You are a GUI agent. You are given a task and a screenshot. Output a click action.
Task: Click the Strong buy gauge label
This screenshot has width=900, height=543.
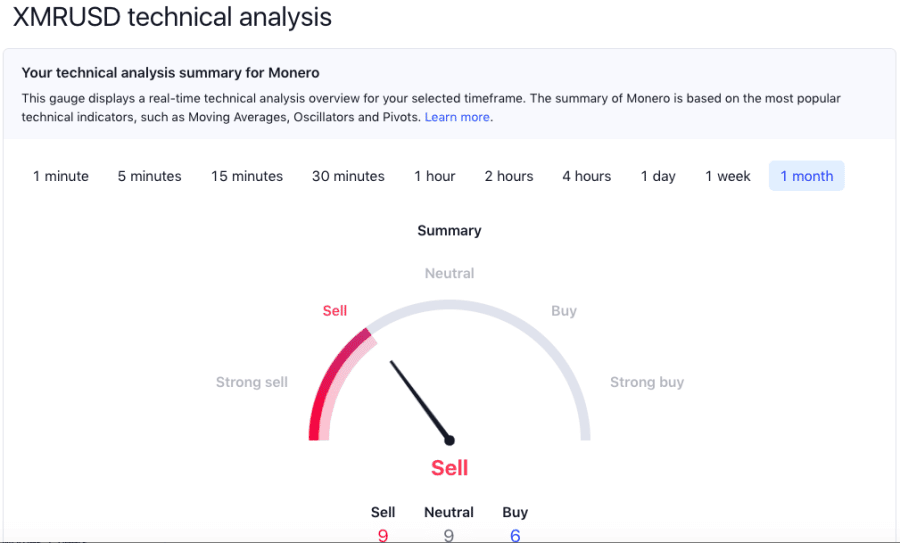click(647, 382)
